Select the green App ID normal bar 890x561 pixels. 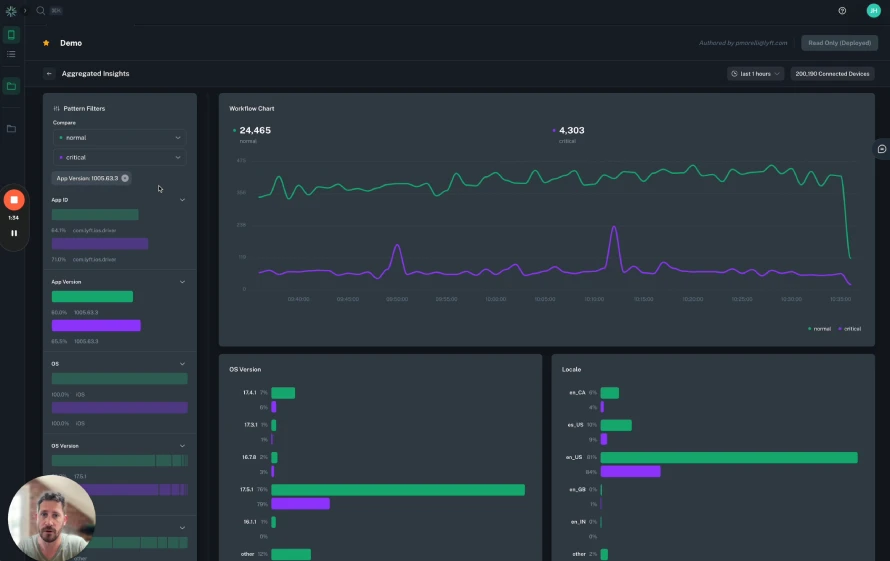95,215
